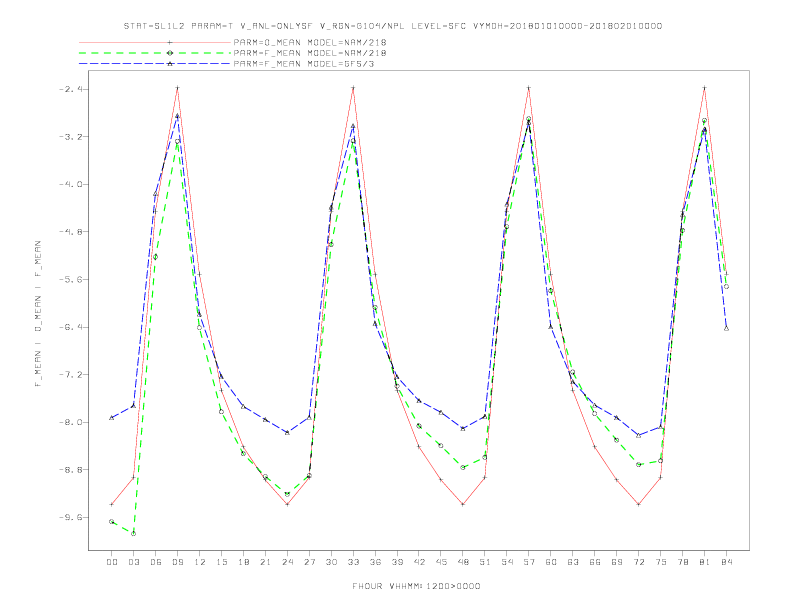Click the blue triangle data point at hour 00

coord(112,418)
